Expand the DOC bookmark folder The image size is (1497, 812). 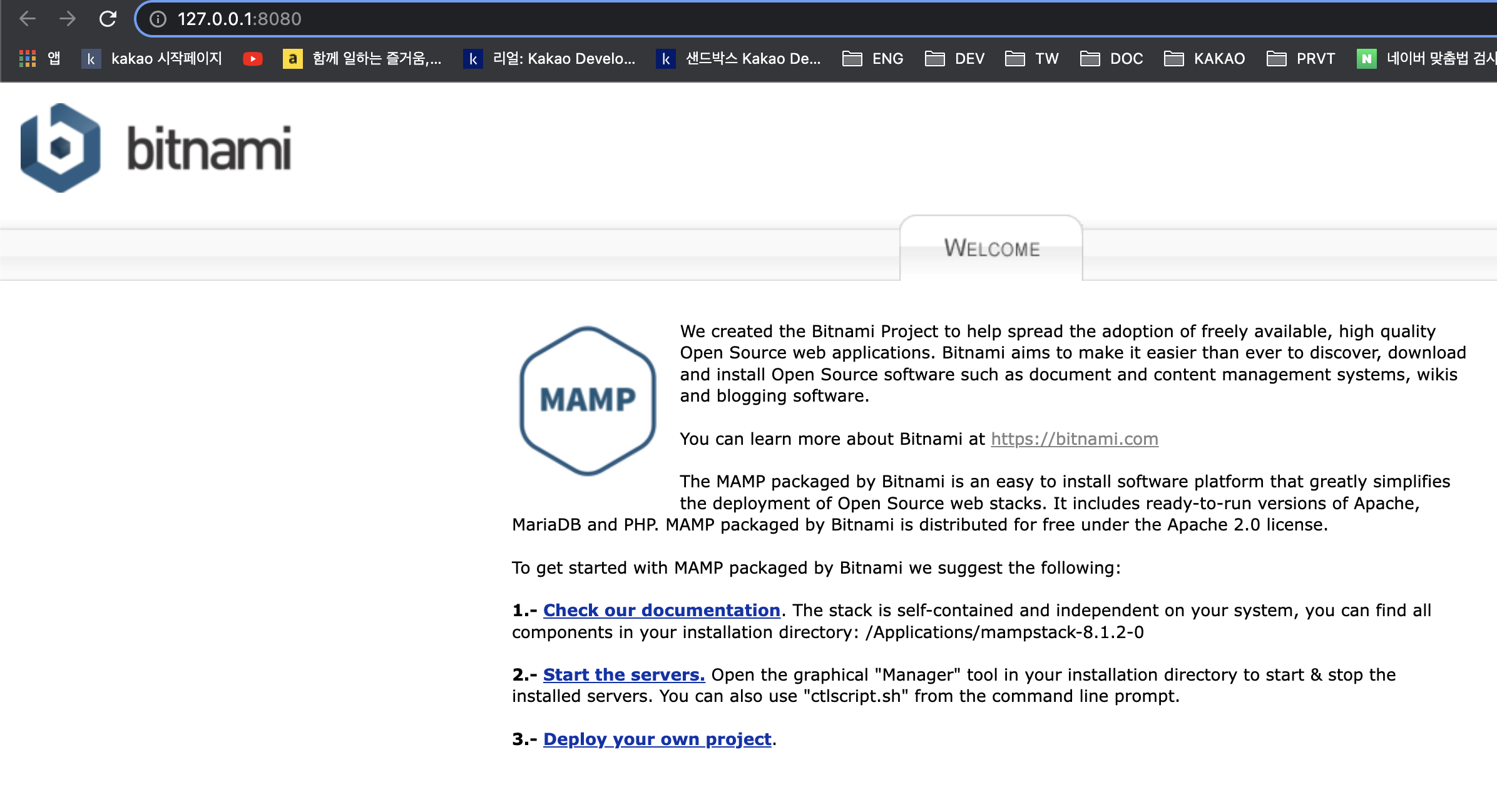(x=1112, y=59)
